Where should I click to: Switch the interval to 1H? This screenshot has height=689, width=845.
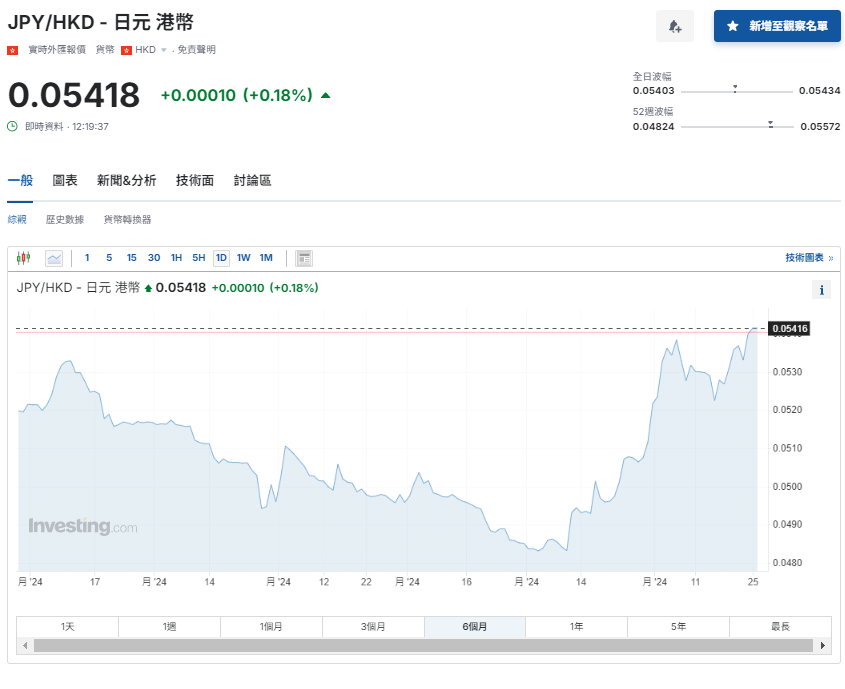(x=176, y=258)
